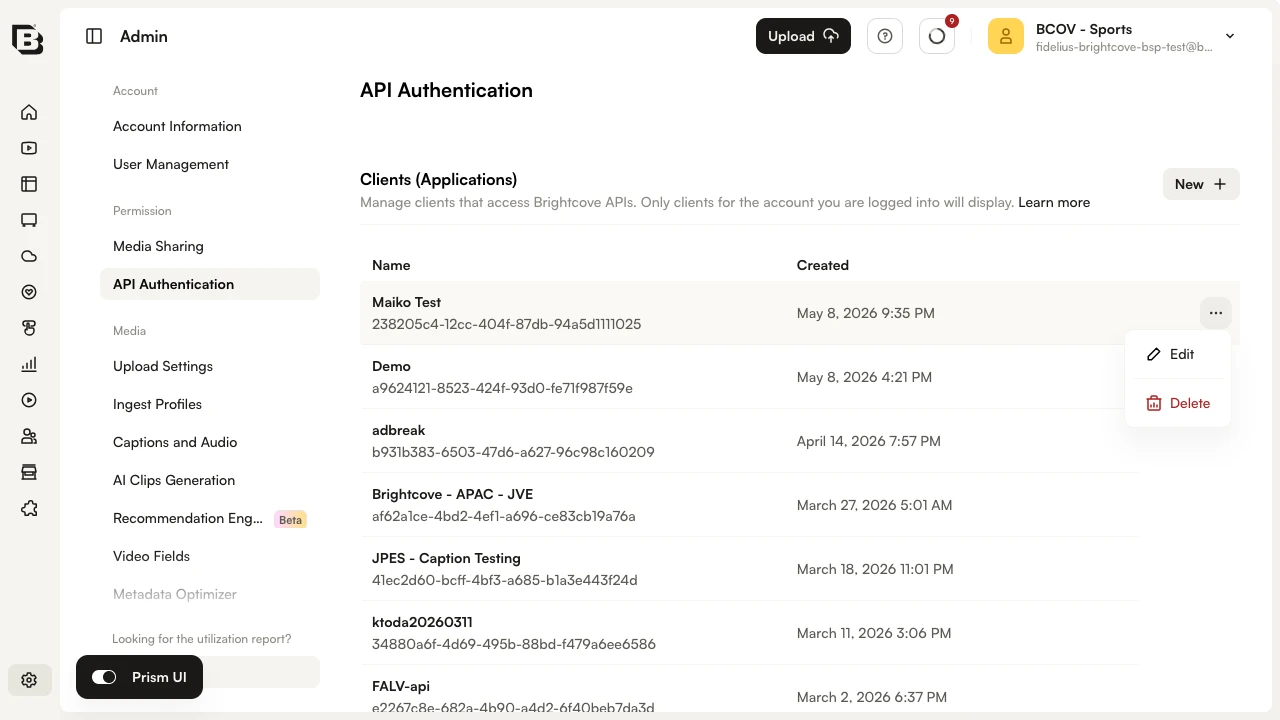Click the New client button
This screenshot has height=720, width=1280.
(1201, 184)
